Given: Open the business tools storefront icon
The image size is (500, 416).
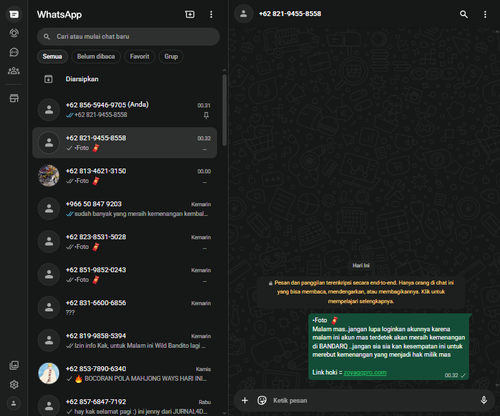Looking at the screenshot, I should [14, 98].
